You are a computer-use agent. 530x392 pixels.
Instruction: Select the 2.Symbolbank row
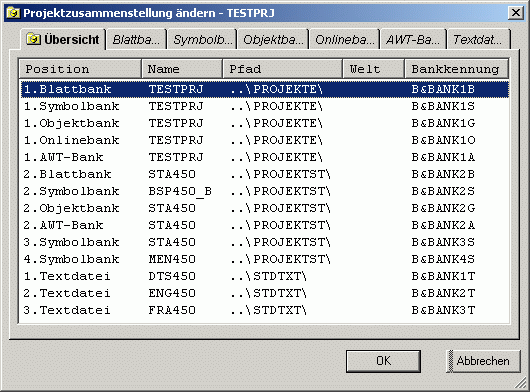tap(265, 191)
